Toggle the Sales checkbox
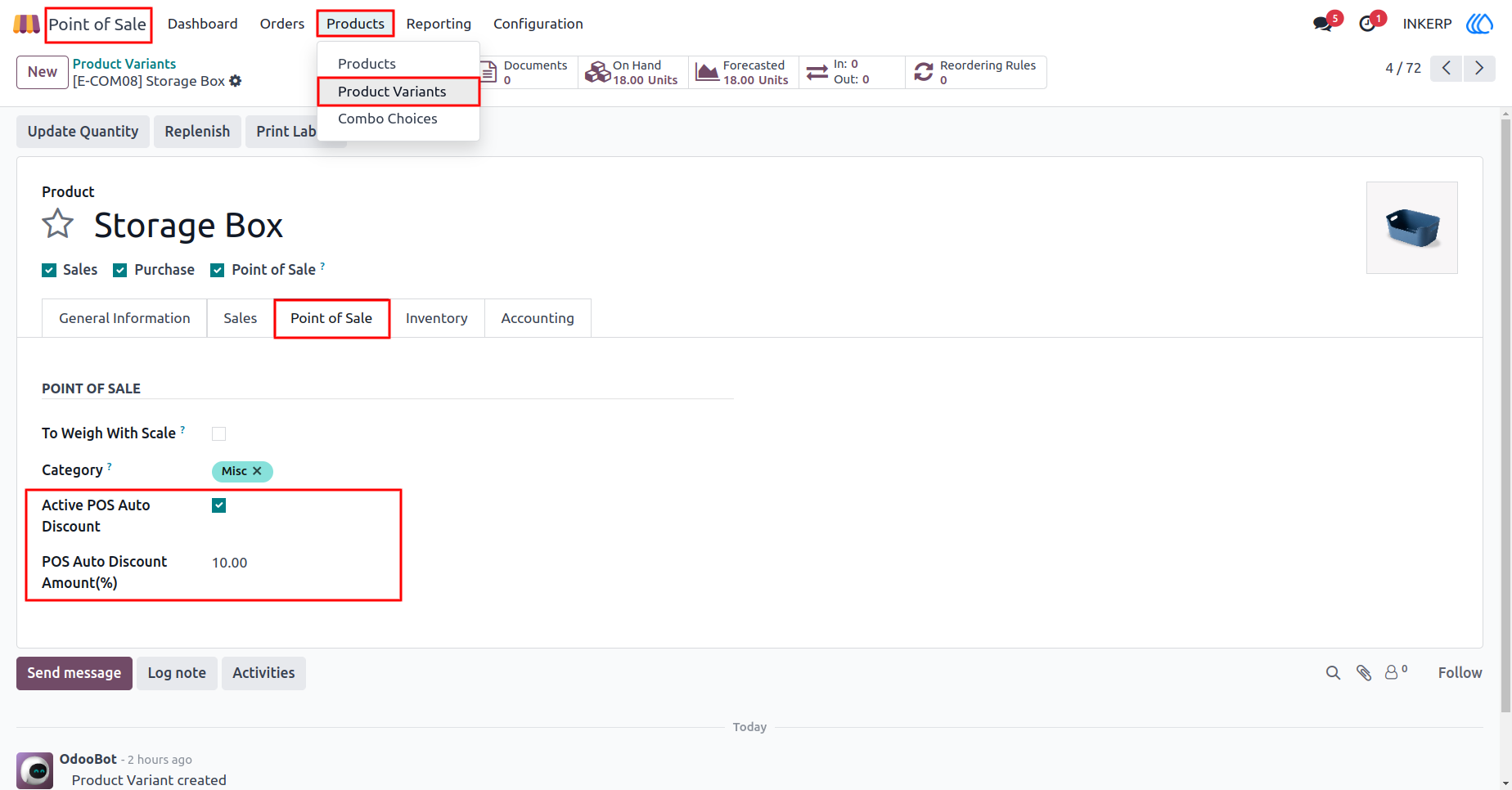The height and width of the screenshot is (790, 1512). [49, 271]
